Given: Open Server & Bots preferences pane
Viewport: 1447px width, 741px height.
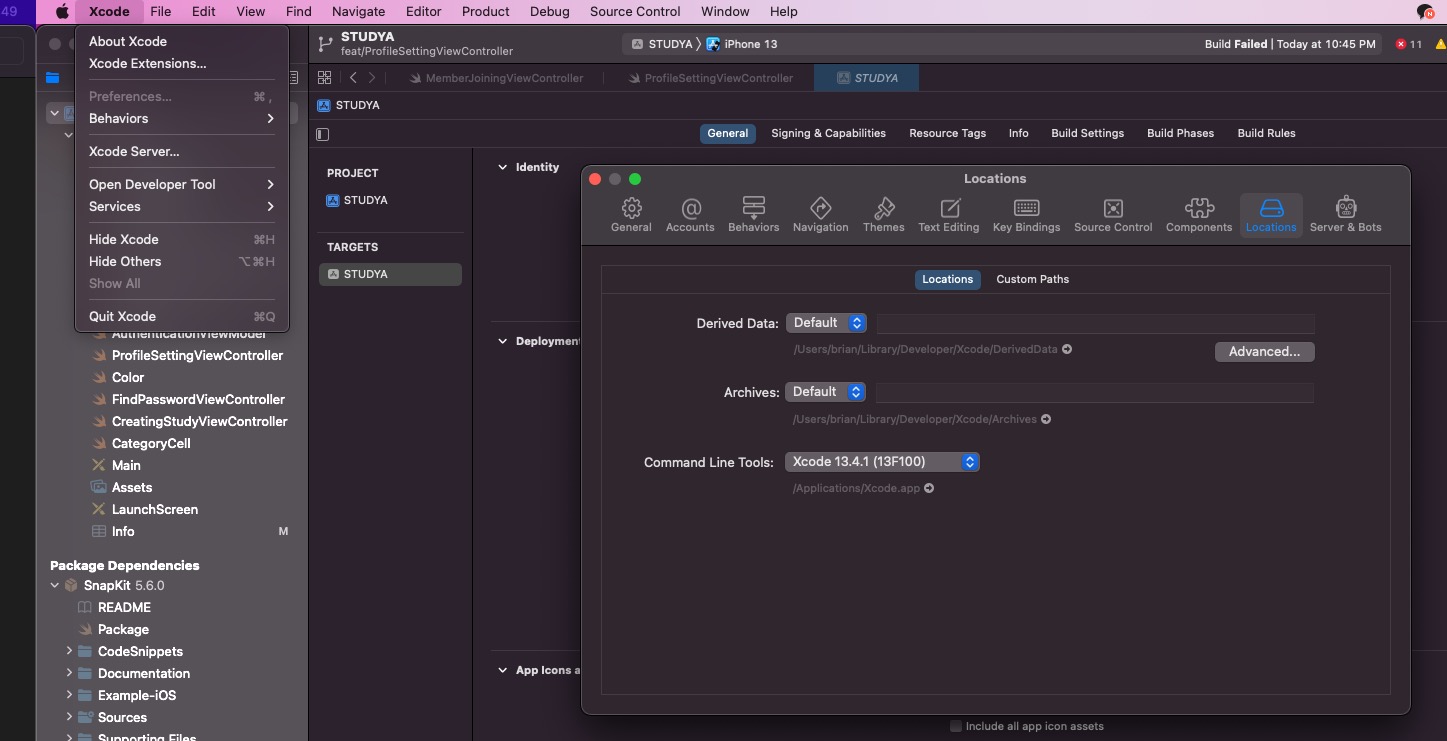Looking at the screenshot, I should pyautogui.click(x=1345, y=214).
